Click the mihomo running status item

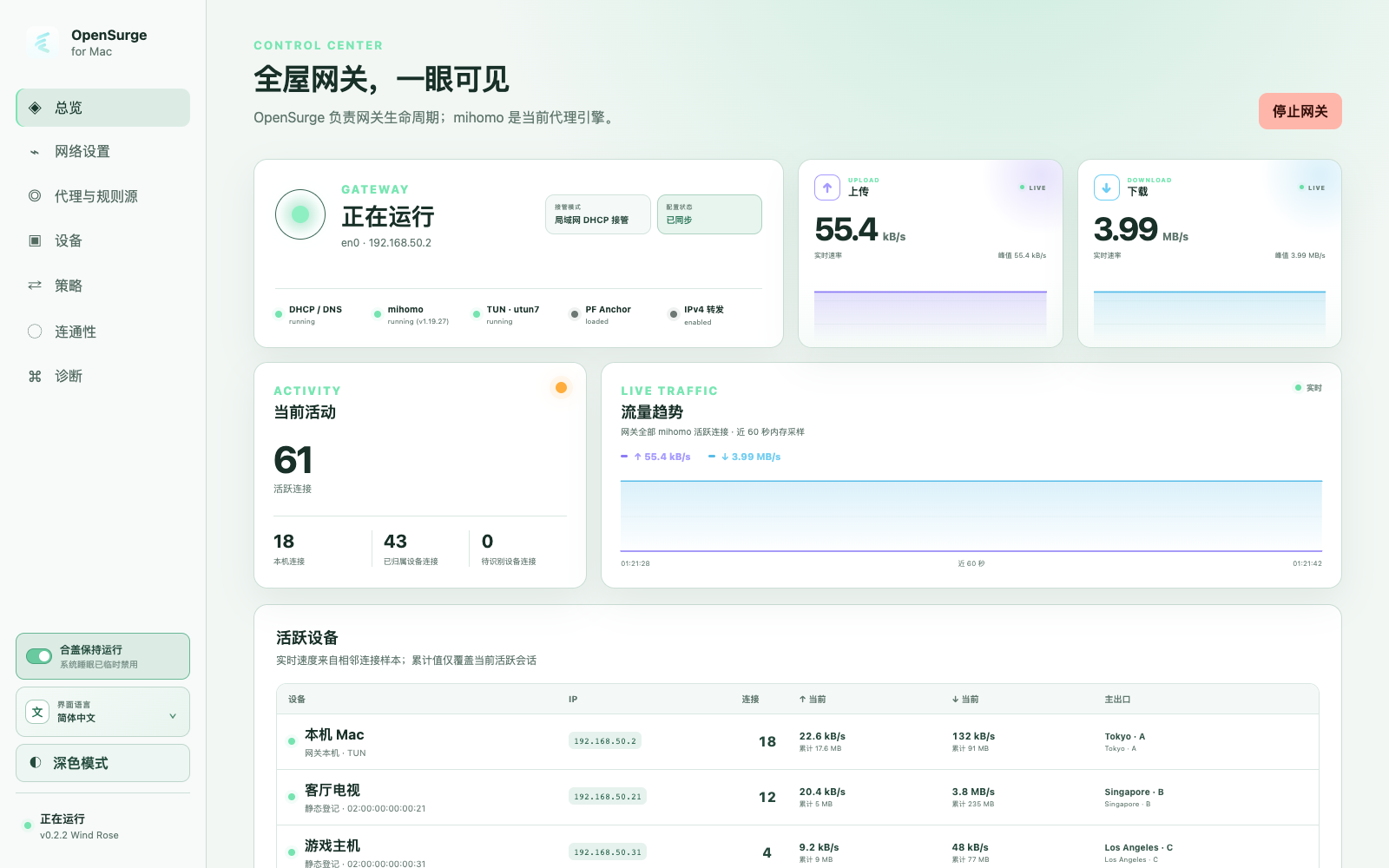click(411, 315)
